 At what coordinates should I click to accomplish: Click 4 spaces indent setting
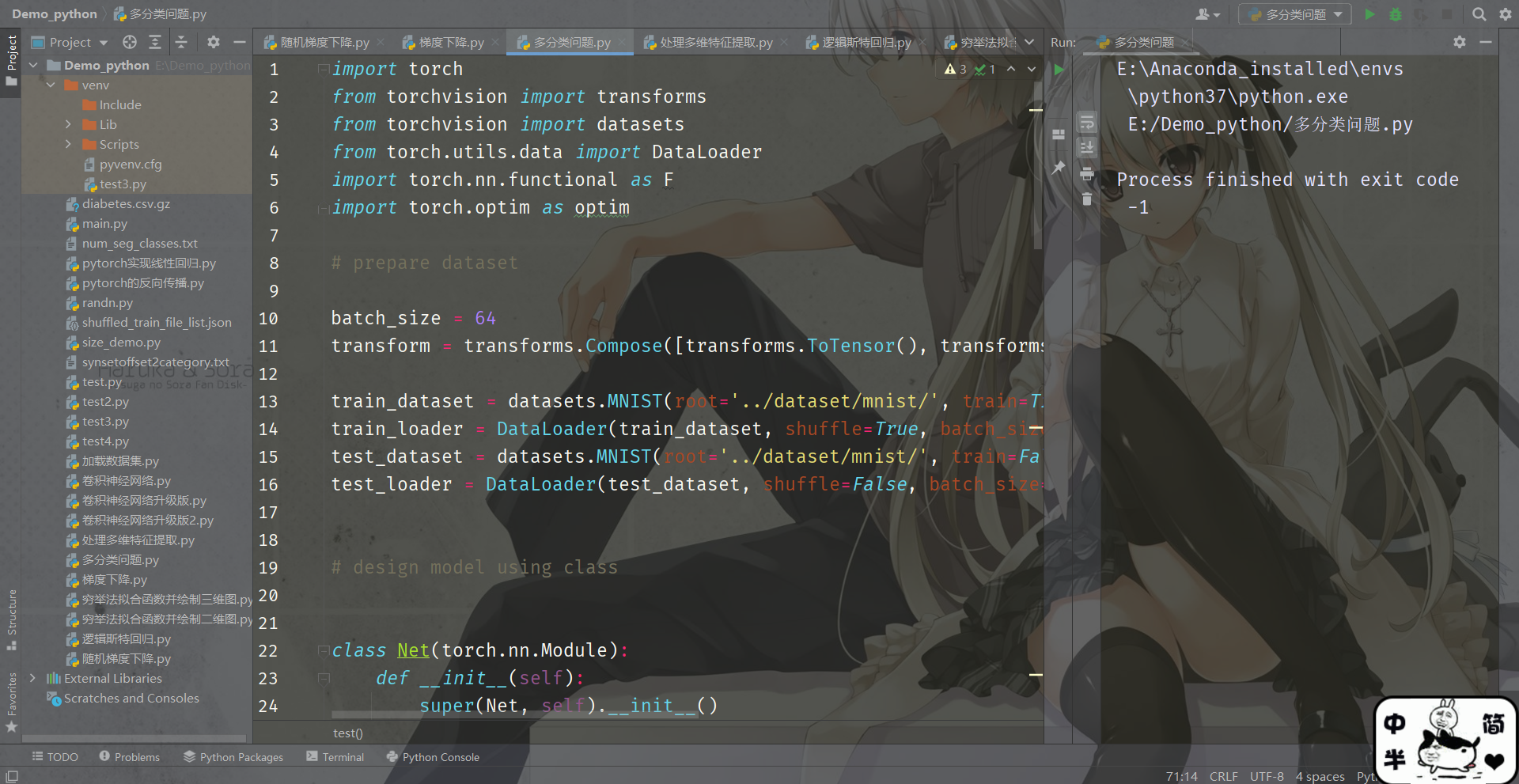1320,776
